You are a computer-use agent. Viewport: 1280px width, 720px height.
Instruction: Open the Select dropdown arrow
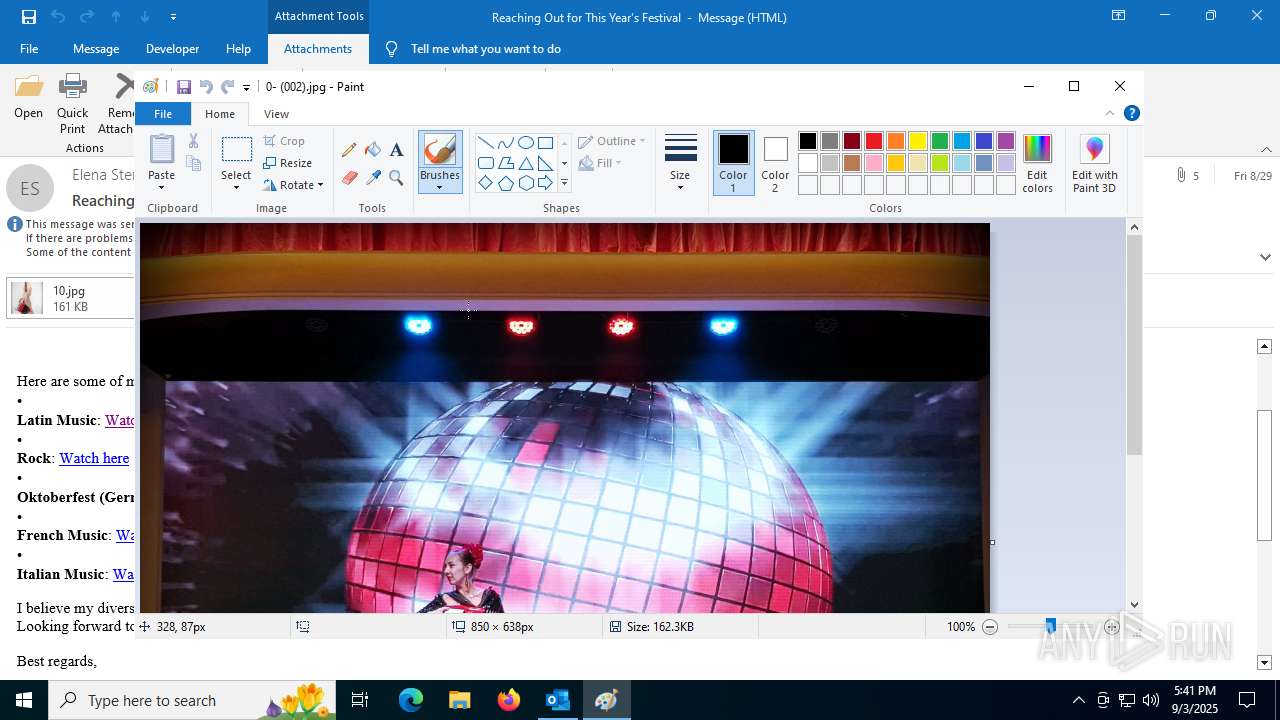point(236,187)
